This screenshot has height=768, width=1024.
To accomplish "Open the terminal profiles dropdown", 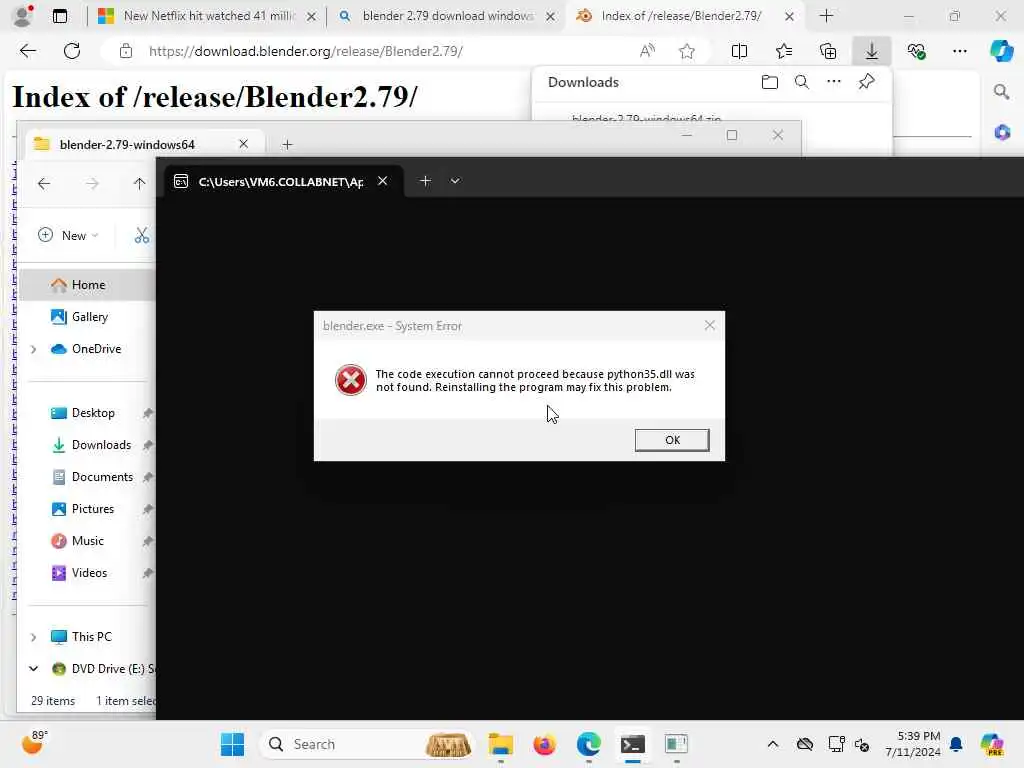I will pos(455,181).
